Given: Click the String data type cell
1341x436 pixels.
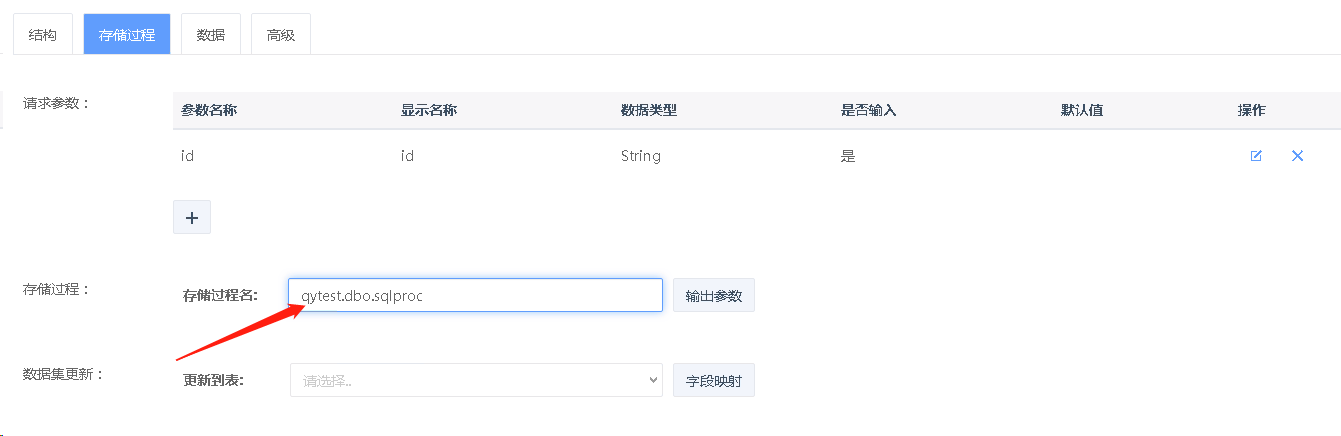Looking at the screenshot, I should (x=641, y=156).
